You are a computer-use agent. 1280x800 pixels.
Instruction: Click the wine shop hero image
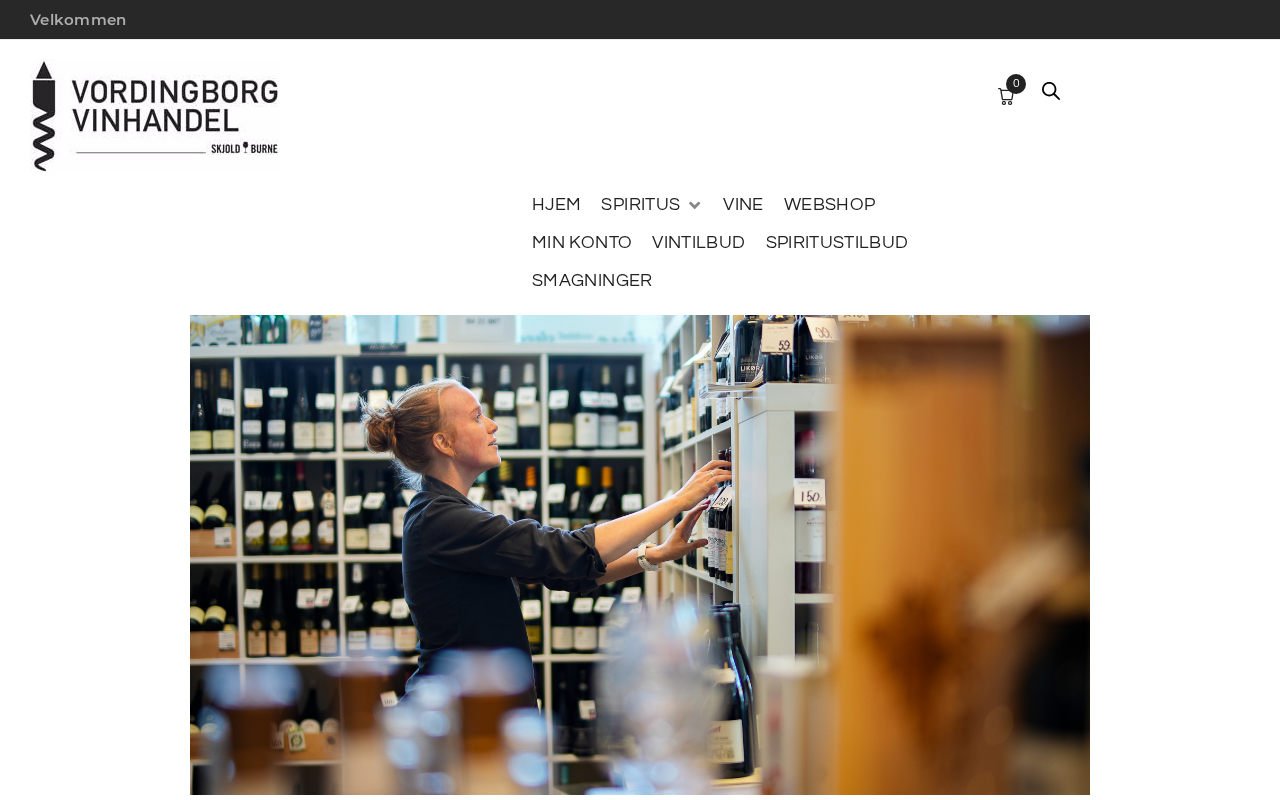640,555
